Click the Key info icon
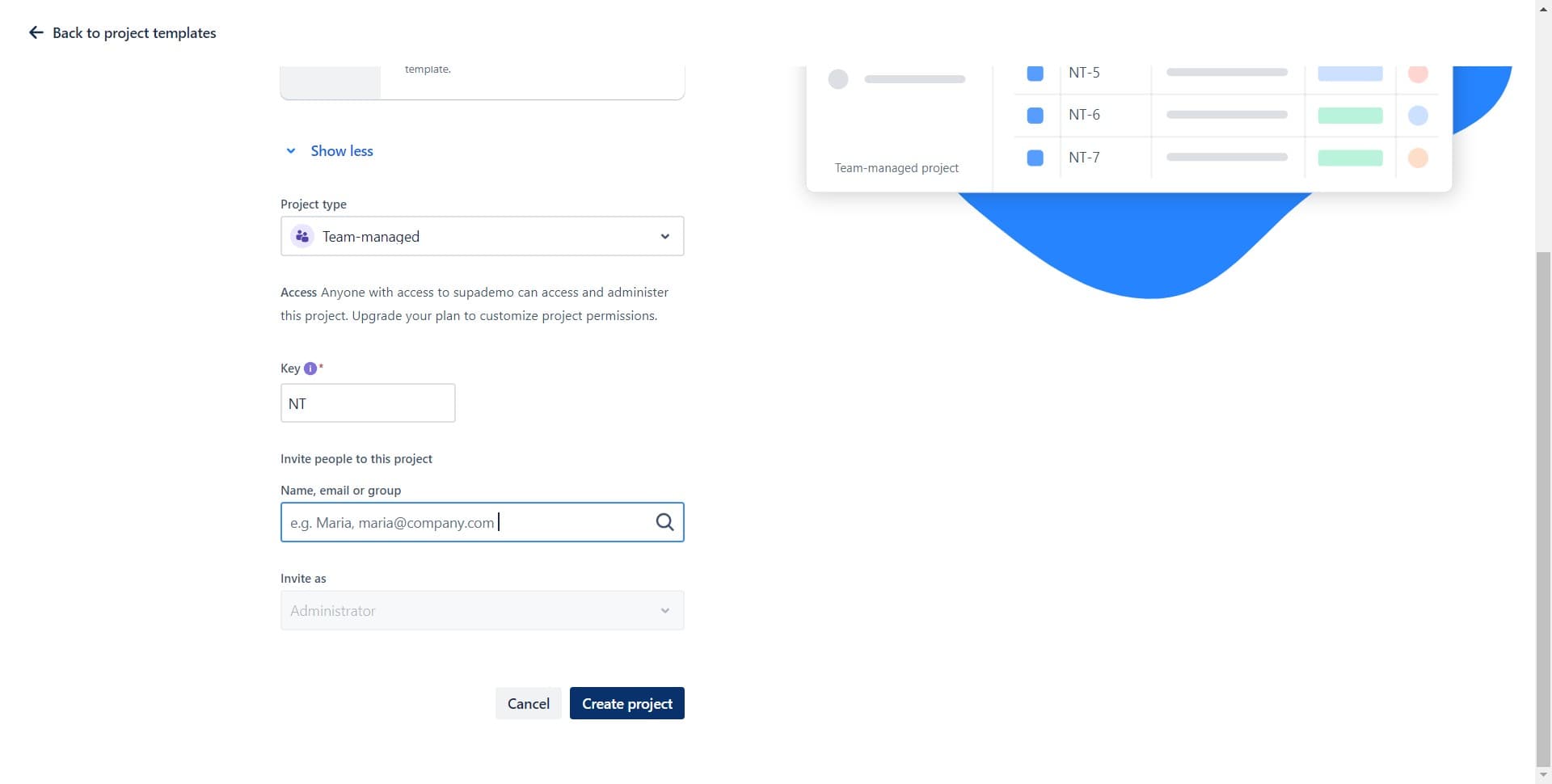This screenshot has height=784, width=1552. point(310,369)
